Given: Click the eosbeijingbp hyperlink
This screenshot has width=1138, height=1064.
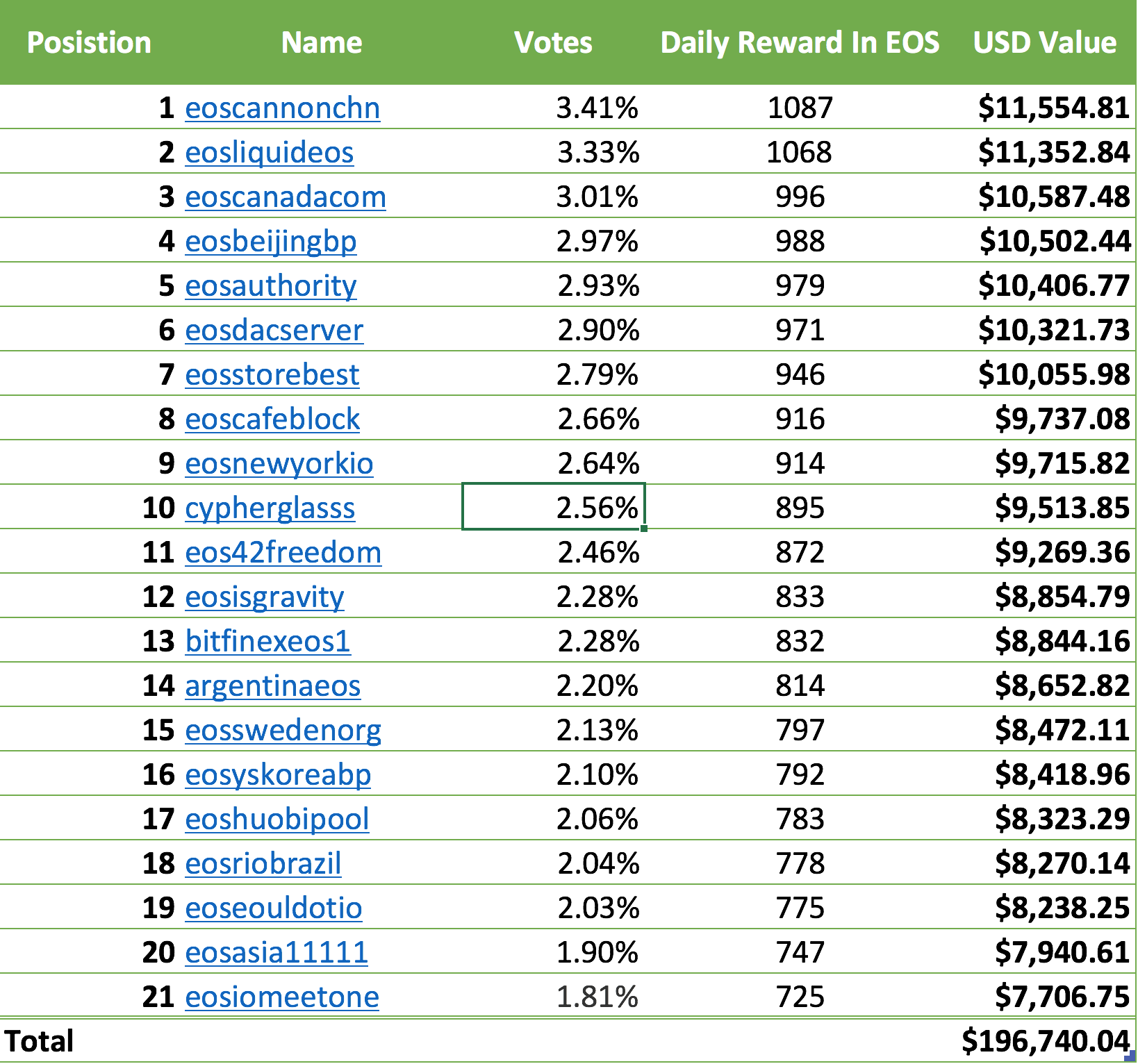Looking at the screenshot, I should 270,242.
